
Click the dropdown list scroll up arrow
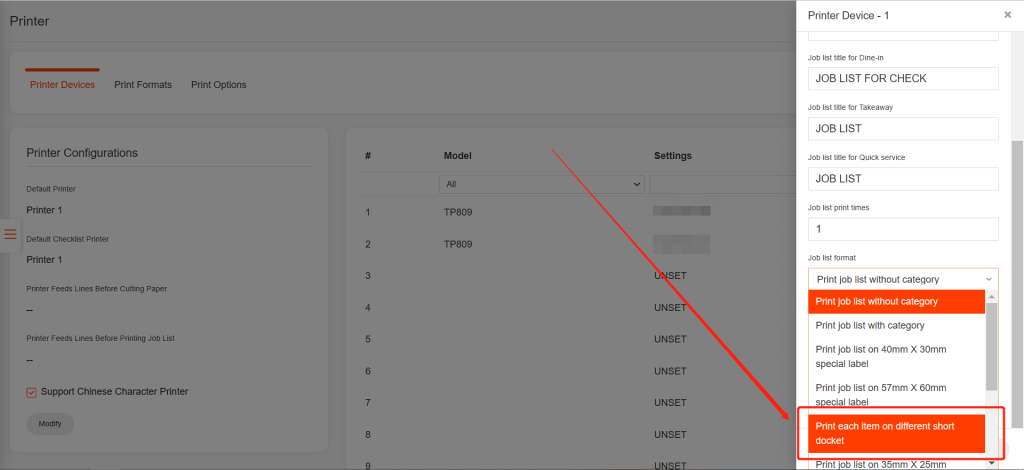[x=991, y=296]
